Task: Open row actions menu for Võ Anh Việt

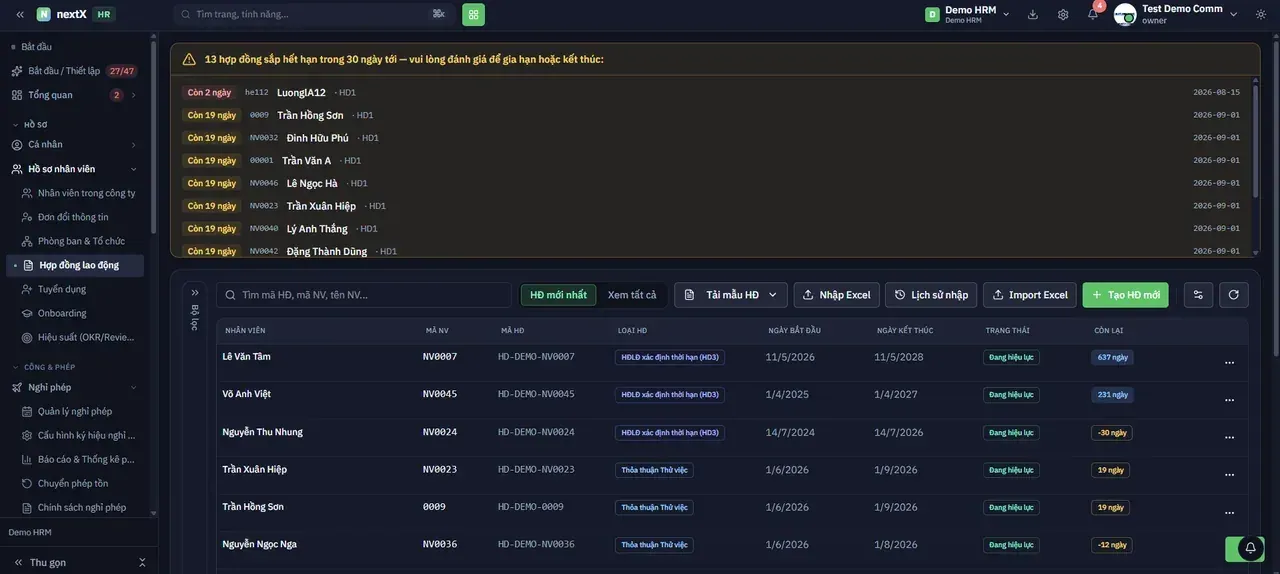Action: click(1230, 399)
